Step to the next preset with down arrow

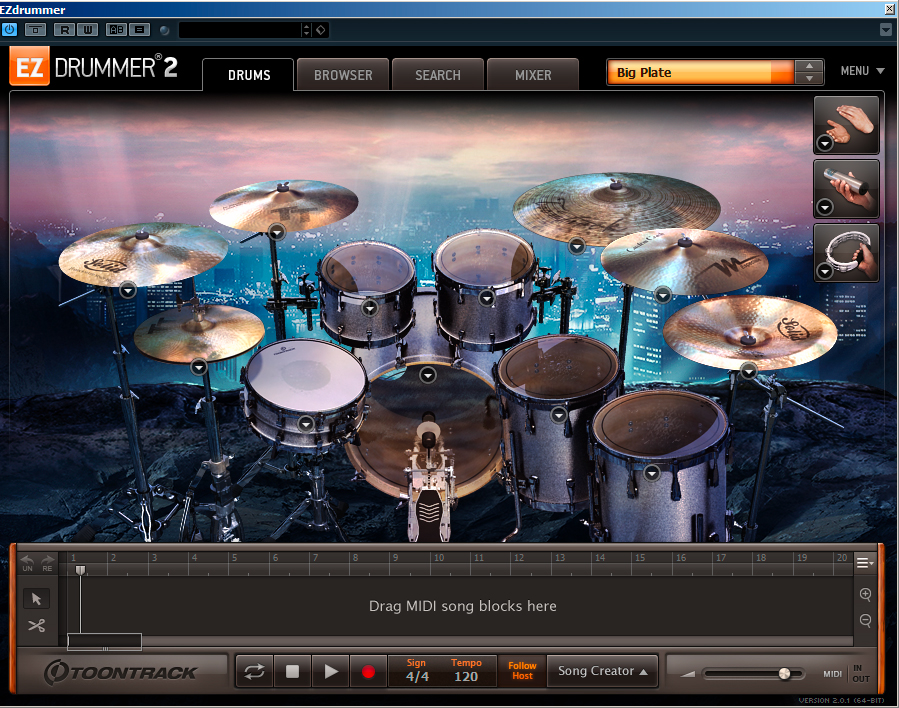809,79
